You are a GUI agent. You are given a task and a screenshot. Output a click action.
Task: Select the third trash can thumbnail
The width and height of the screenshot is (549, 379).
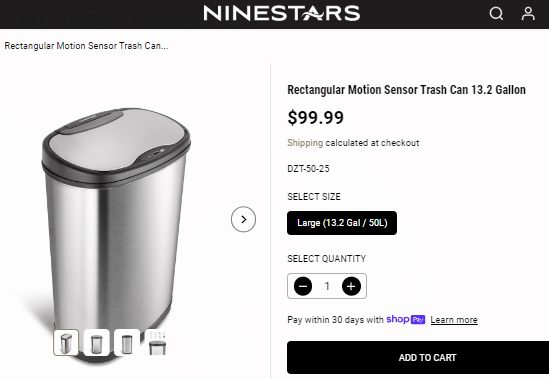[x=127, y=342]
